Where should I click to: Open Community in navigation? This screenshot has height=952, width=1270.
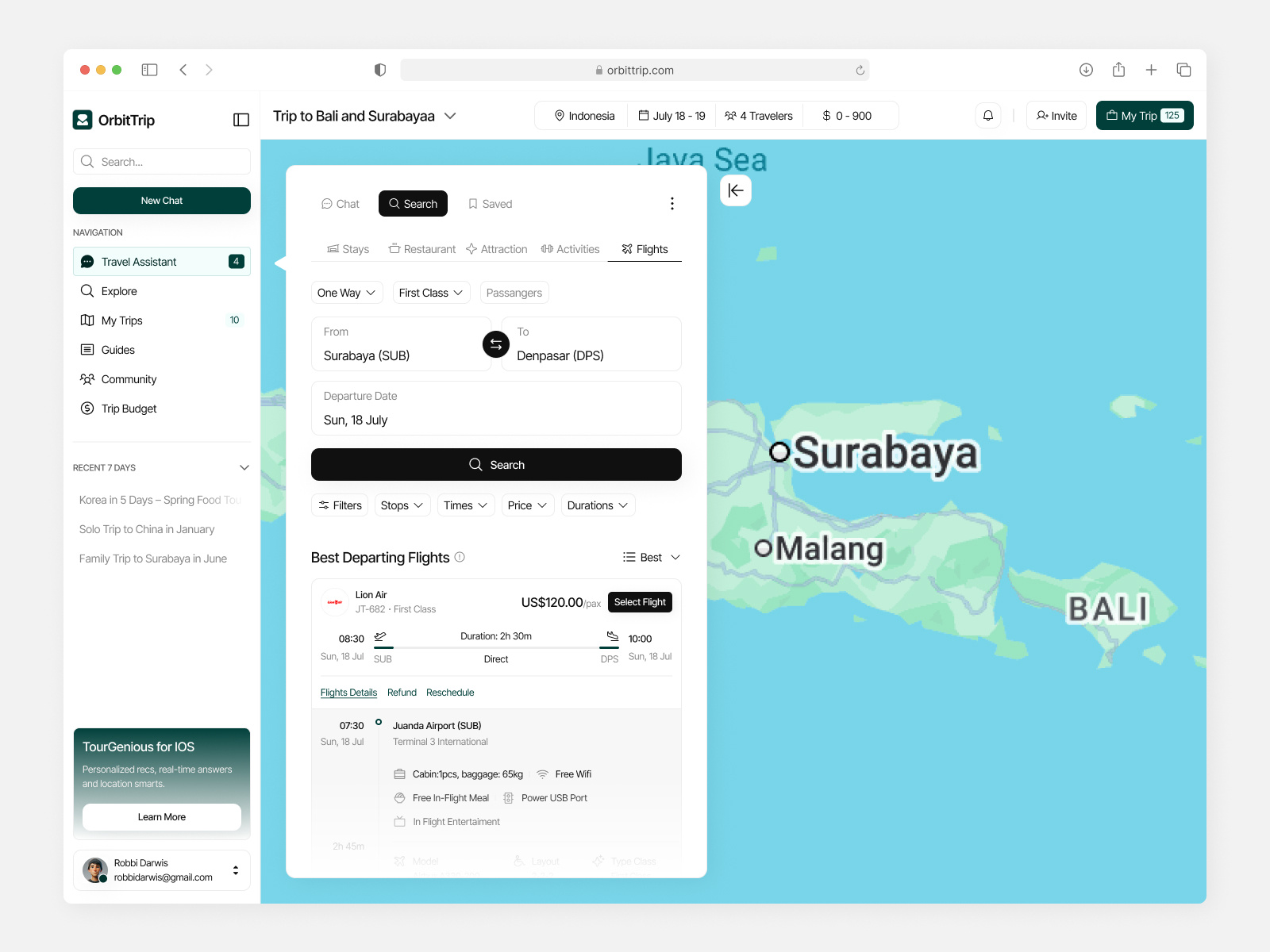pyautogui.click(x=162, y=379)
